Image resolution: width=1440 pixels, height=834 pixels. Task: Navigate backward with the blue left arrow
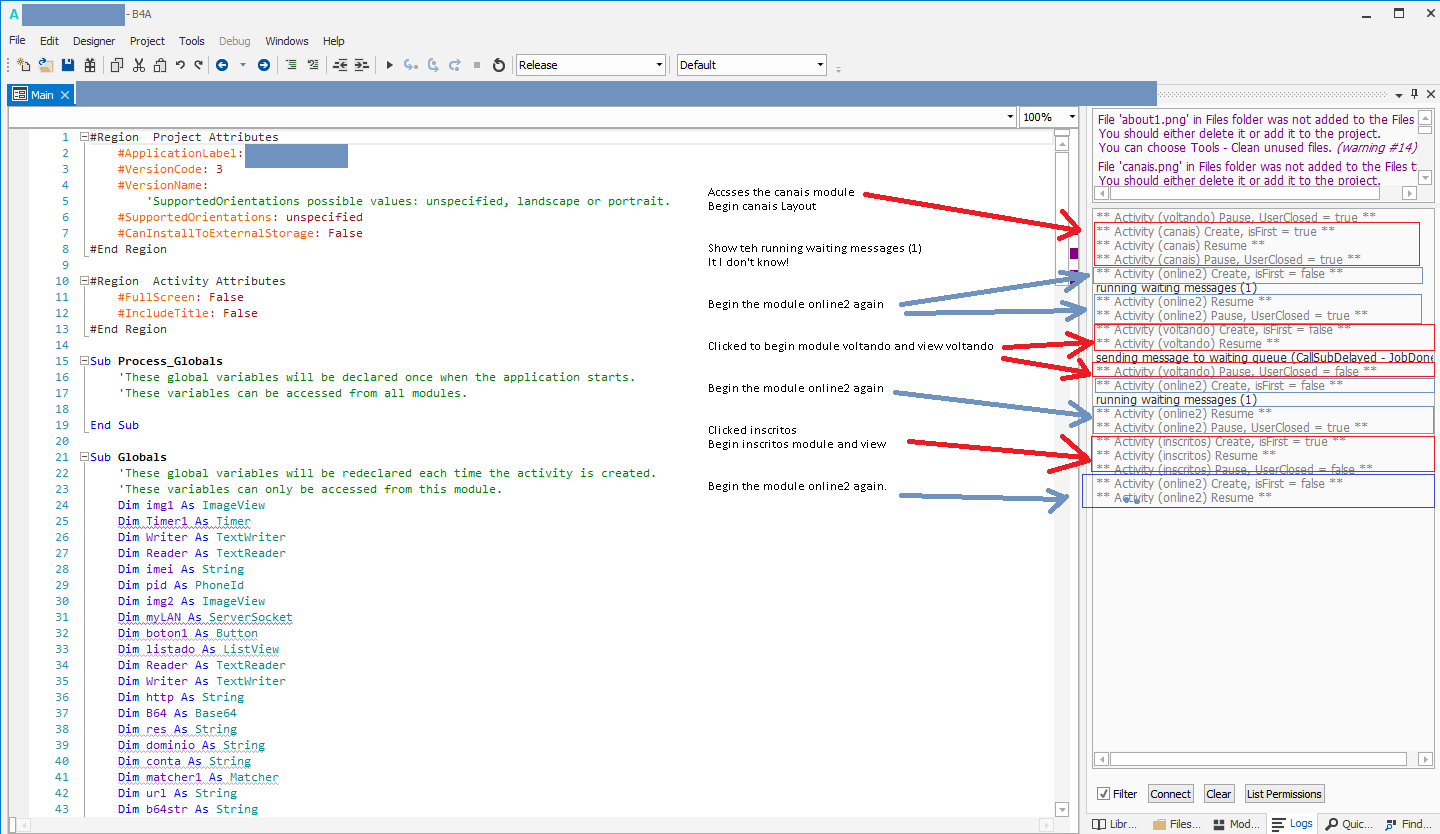click(222, 65)
